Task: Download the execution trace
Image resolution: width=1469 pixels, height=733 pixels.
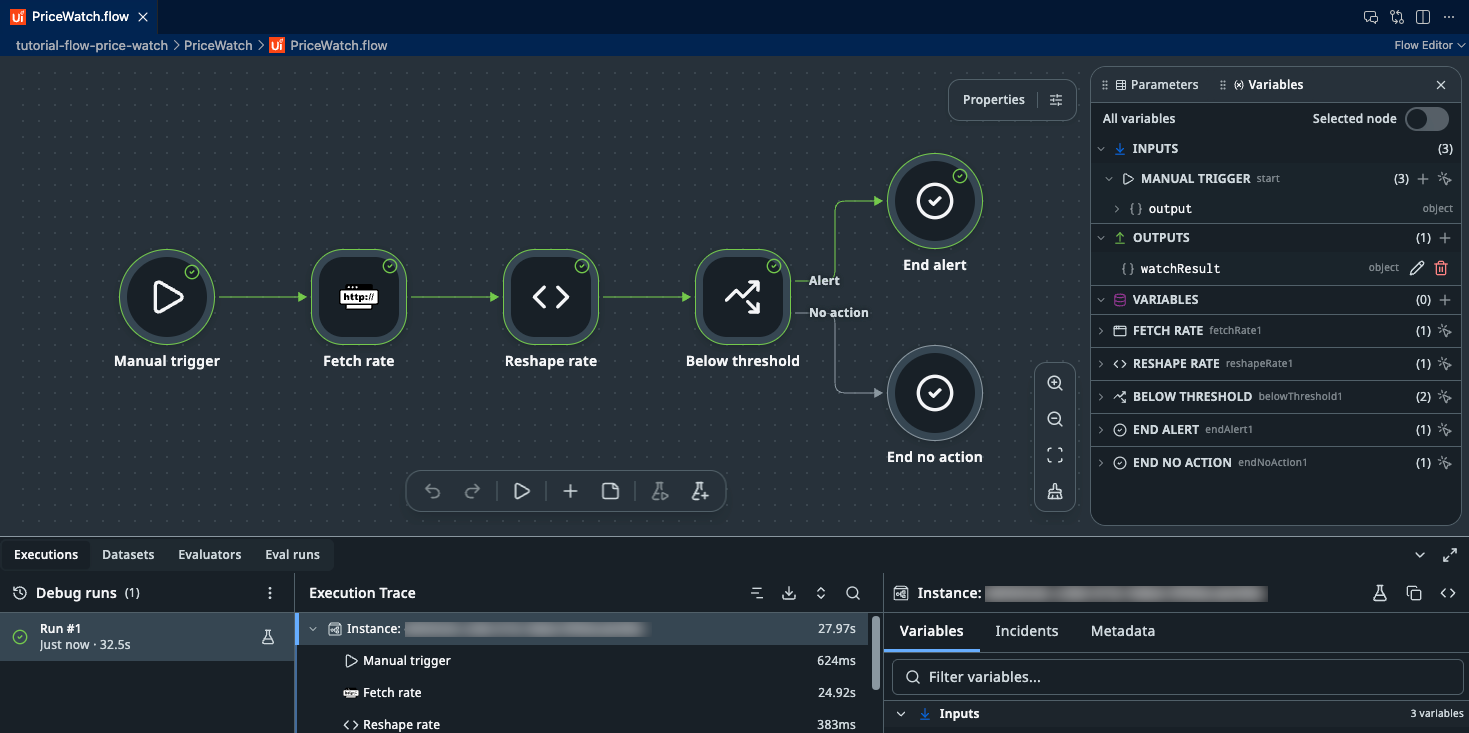Action: (789, 593)
